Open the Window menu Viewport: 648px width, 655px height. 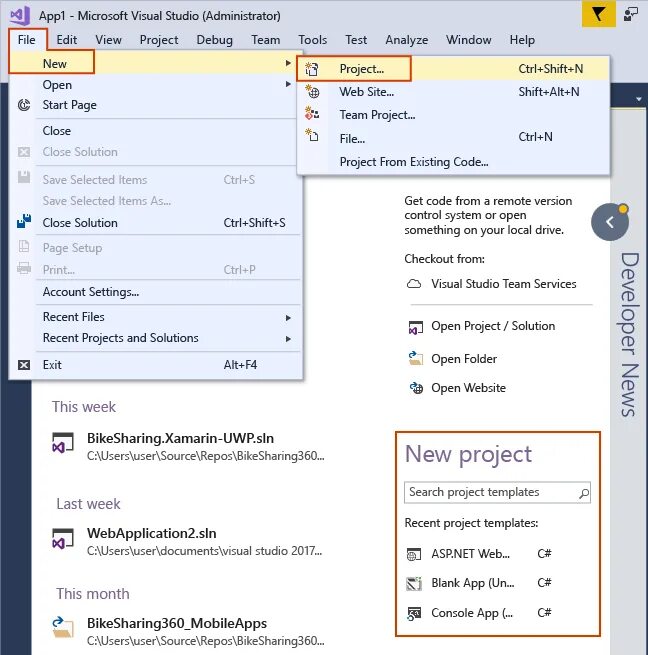click(x=469, y=40)
